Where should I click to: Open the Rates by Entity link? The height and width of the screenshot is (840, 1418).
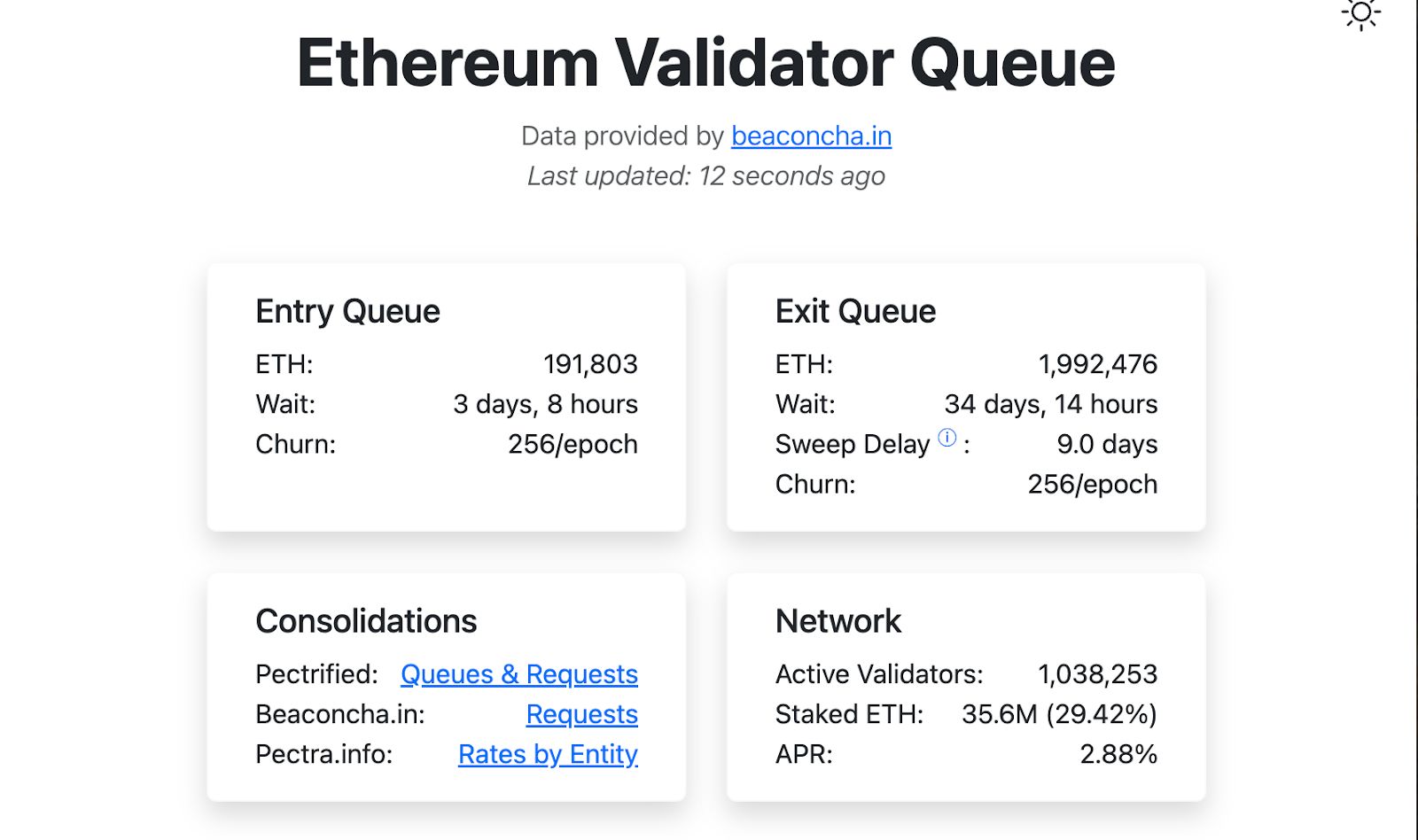(548, 754)
